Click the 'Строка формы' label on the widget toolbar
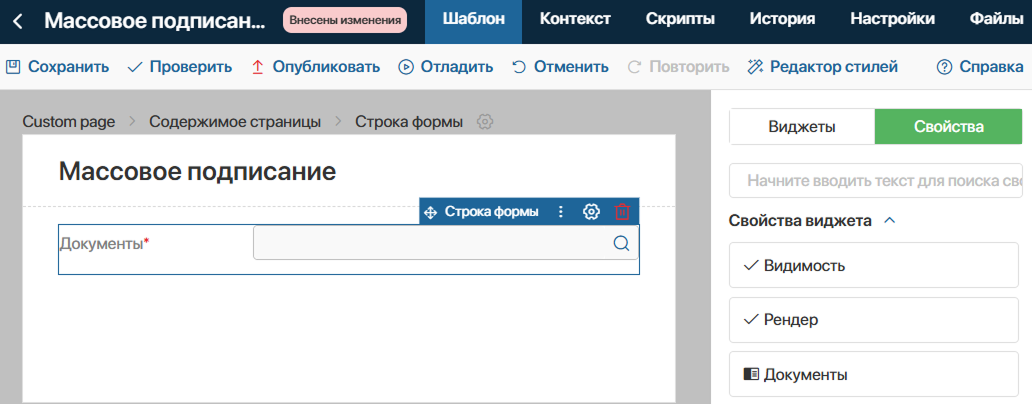The image size is (1032, 404). tap(492, 212)
